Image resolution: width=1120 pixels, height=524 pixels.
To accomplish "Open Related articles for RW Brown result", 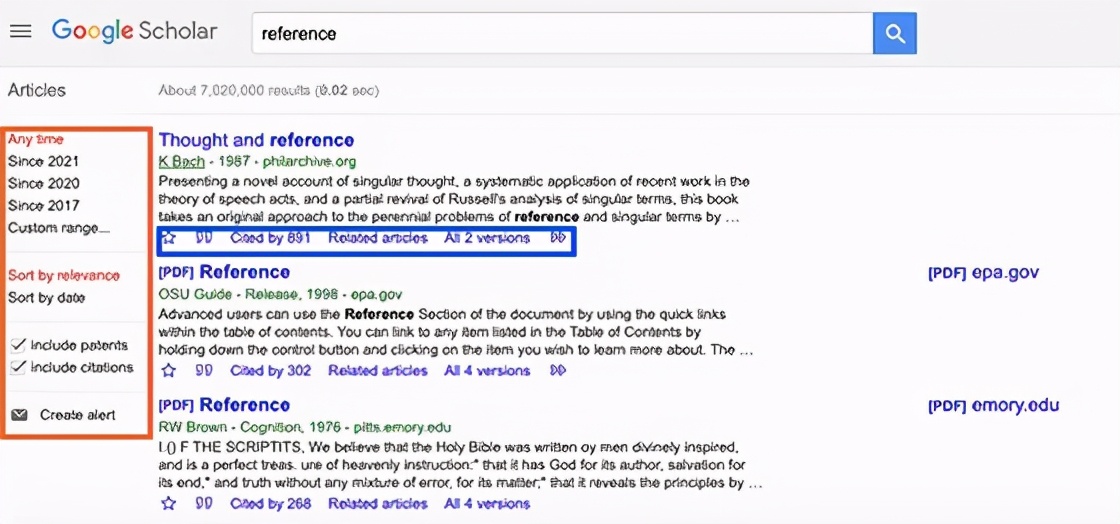I will point(378,503).
